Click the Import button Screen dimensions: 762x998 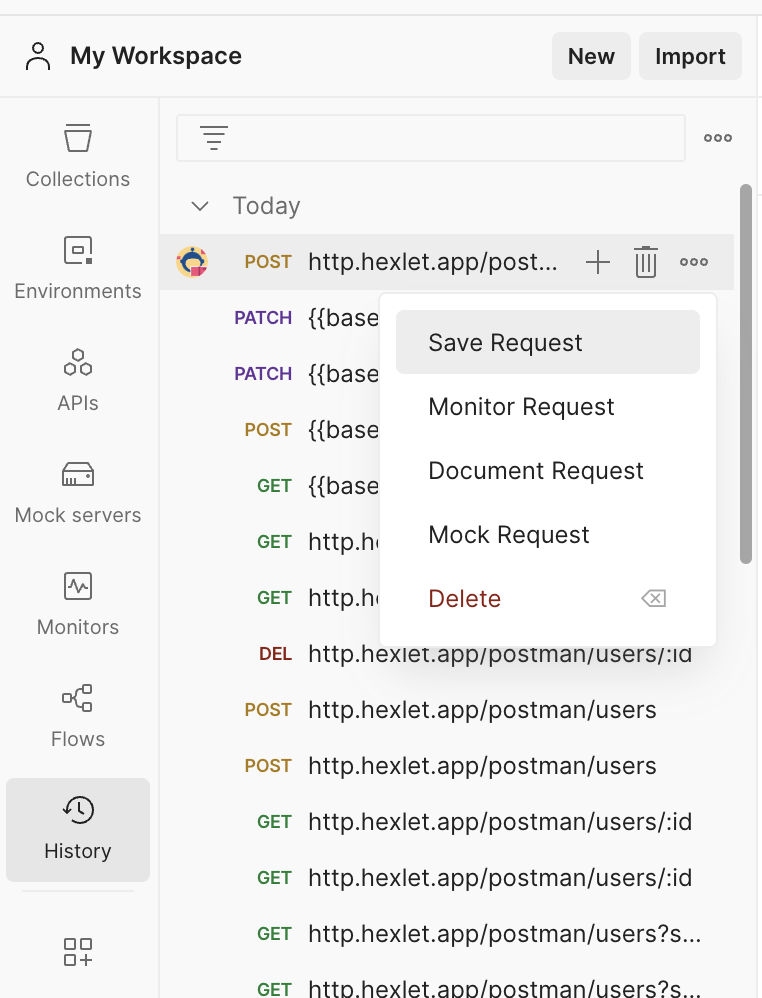click(x=690, y=56)
